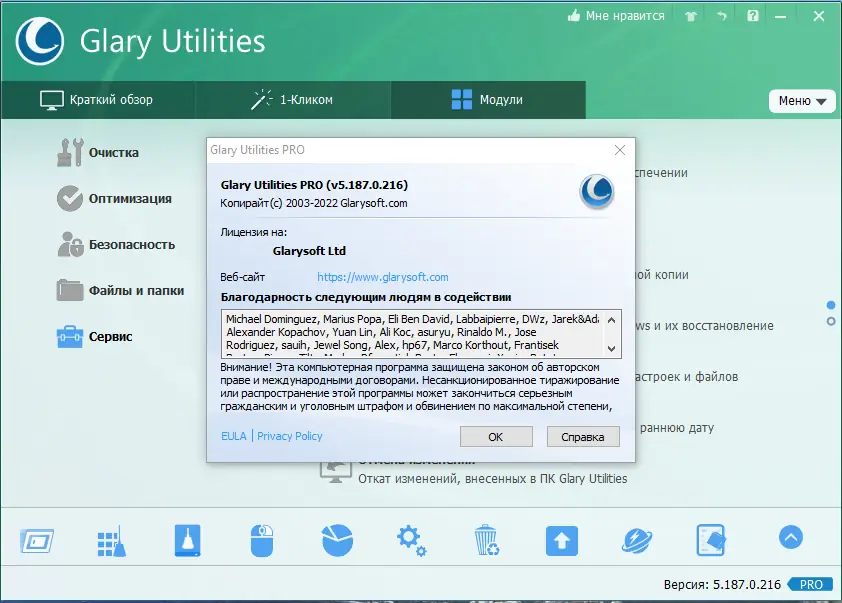Viewport: 842px width, 603px height.
Task: Confirm the About dialog with OK
Action: (x=496, y=436)
